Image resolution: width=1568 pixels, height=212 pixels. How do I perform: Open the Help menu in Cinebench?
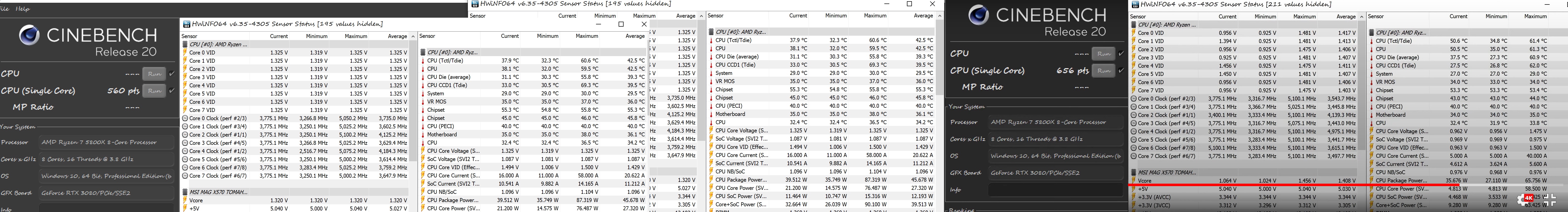tap(23, 9)
